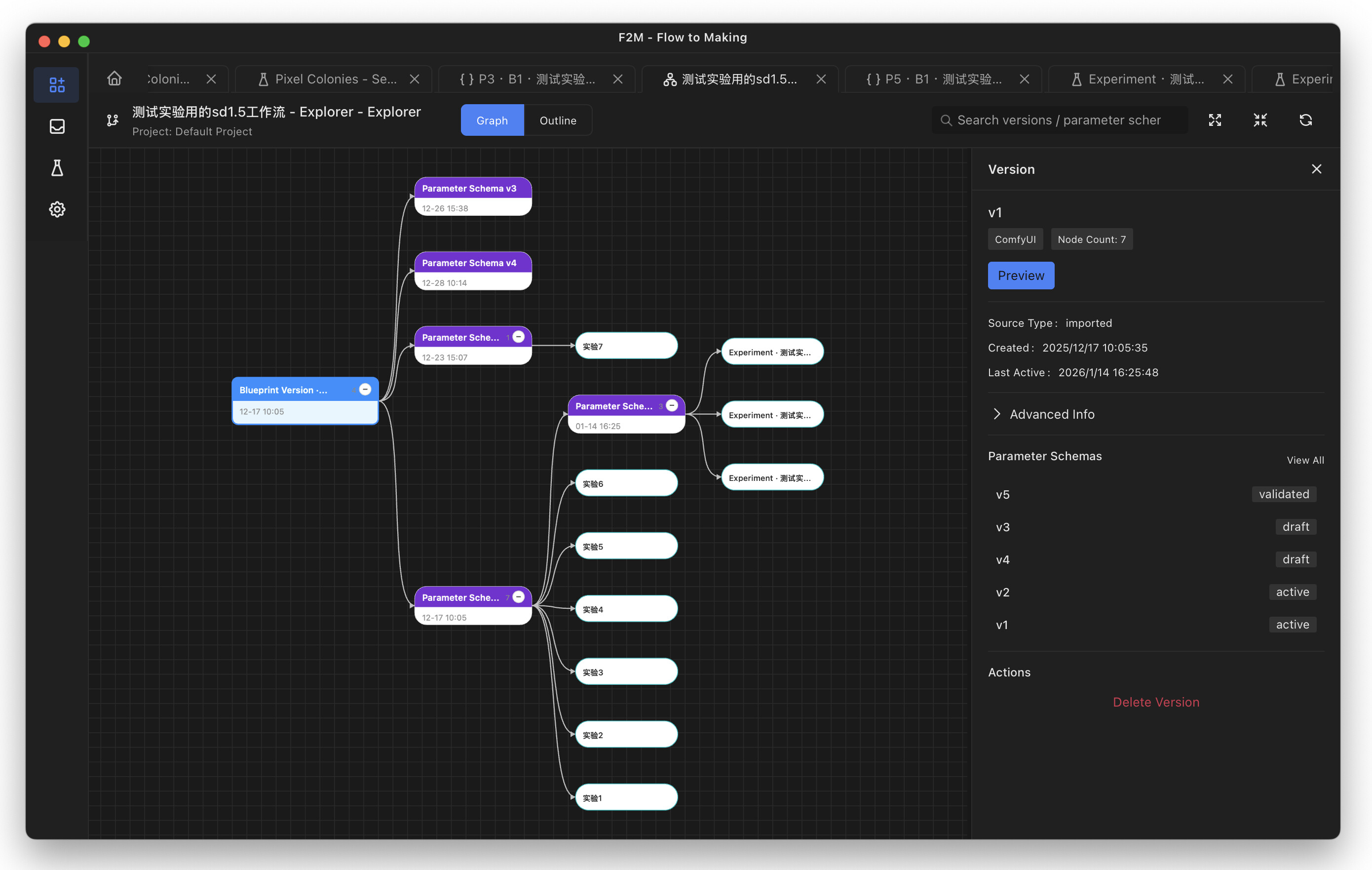The image size is (1372, 870).
Task: Switch to Outline view mode
Action: [557, 119]
